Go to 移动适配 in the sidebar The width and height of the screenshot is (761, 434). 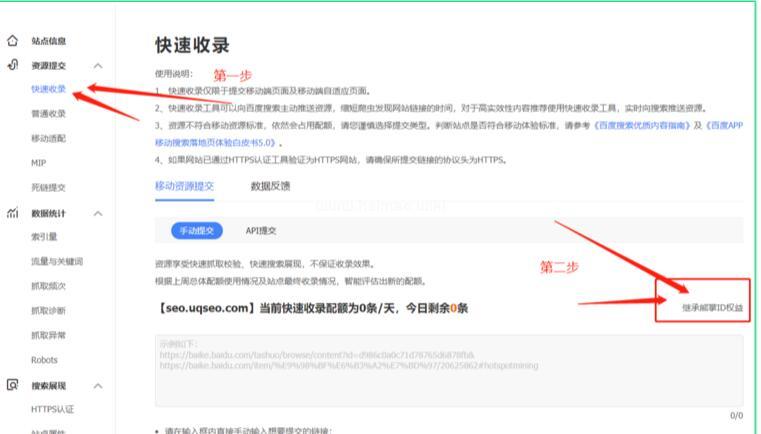(x=49, y=138)
